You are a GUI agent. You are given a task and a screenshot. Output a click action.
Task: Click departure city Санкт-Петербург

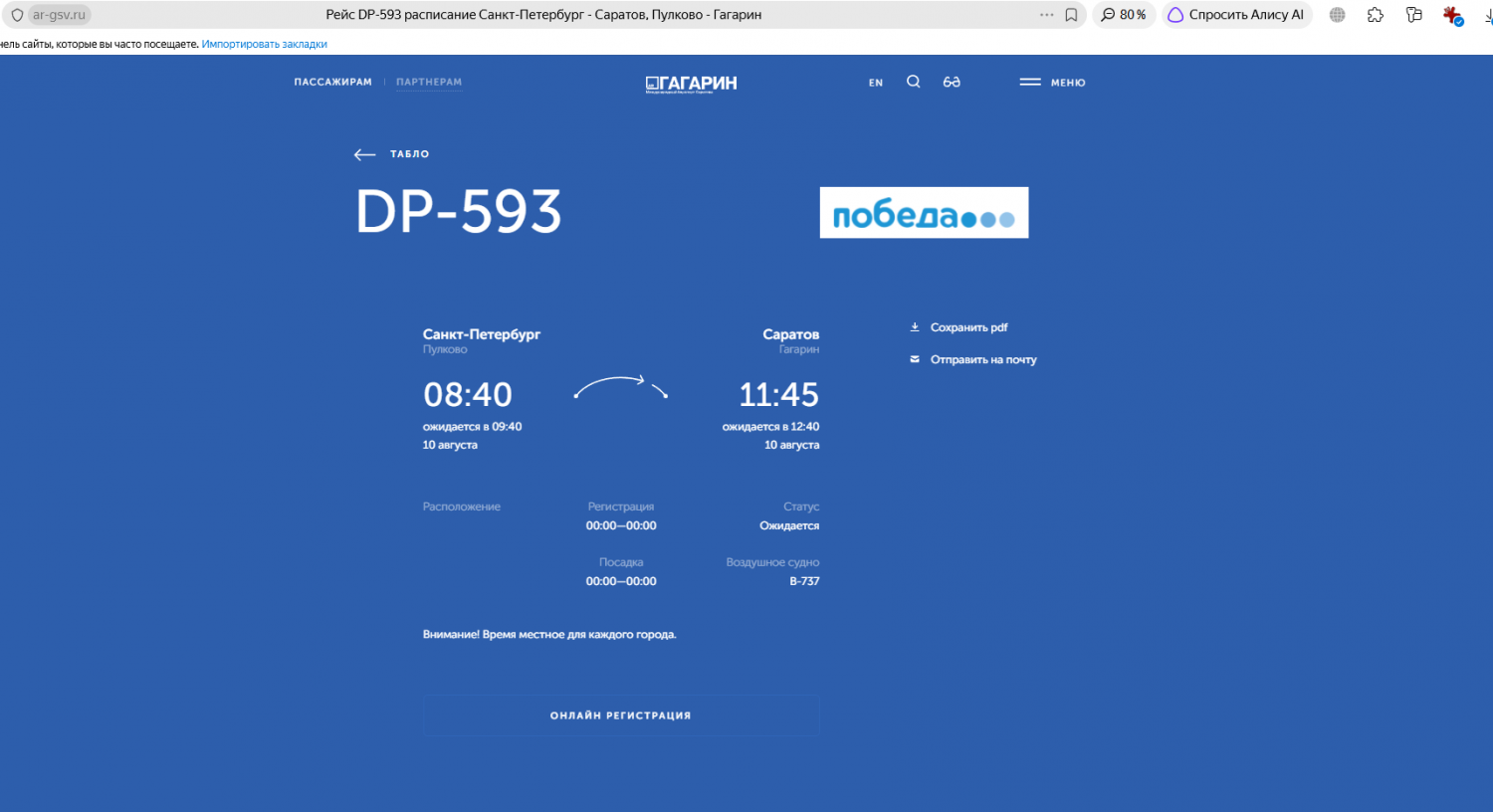tap(482, 334)
